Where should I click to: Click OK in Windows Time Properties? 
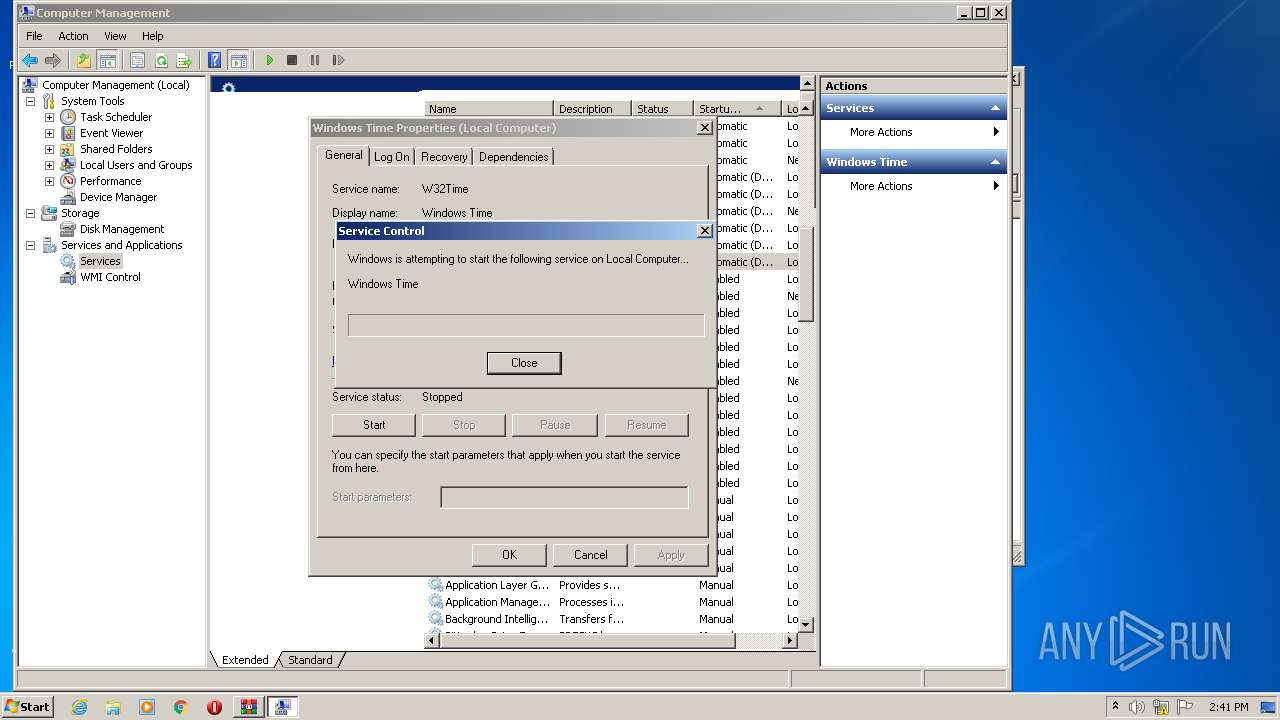click(509, 555)
